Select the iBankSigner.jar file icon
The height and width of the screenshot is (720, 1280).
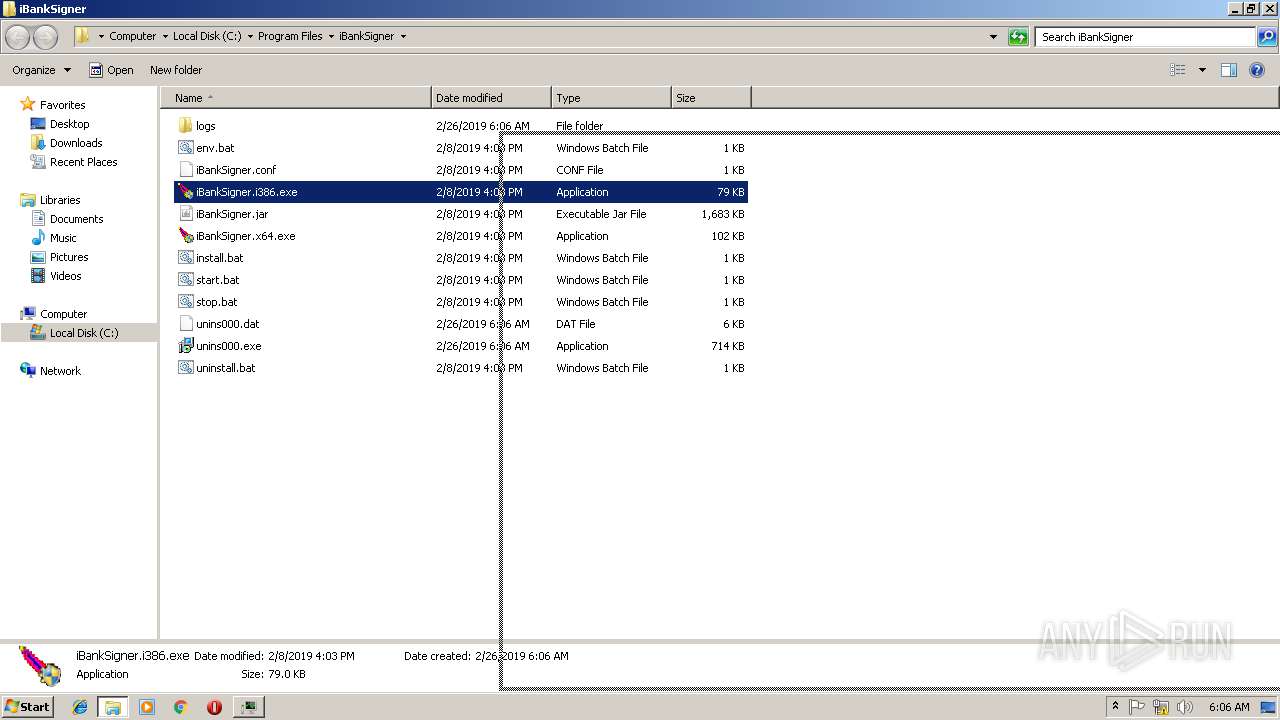[185, 214]
